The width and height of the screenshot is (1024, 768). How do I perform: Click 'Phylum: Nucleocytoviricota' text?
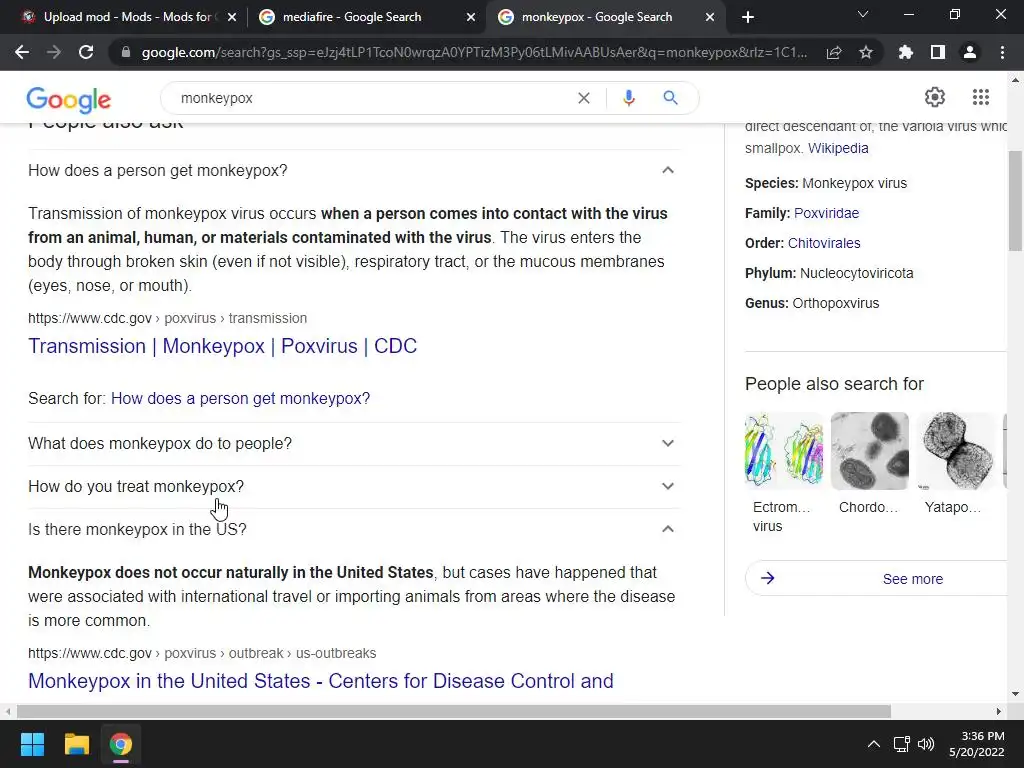pos(829,273)
